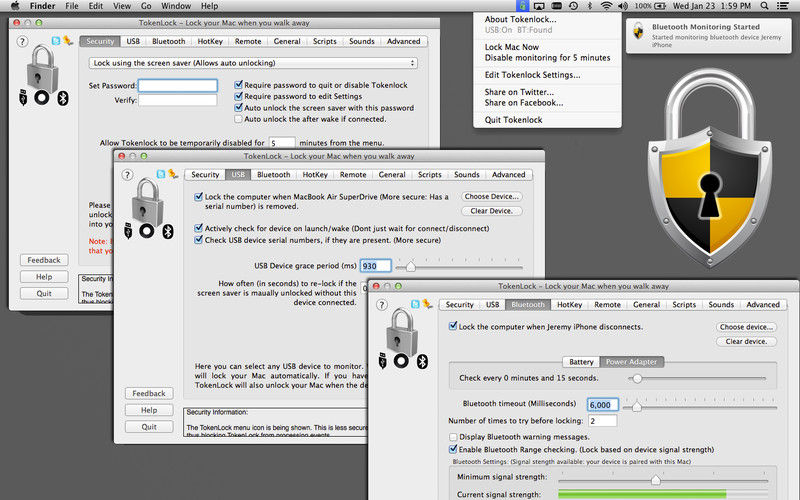Image resolution: width=800 pixels, height=500 pixels.
Task: Click the AirPlay display icon in menu bar
Action: click(539, 6)
